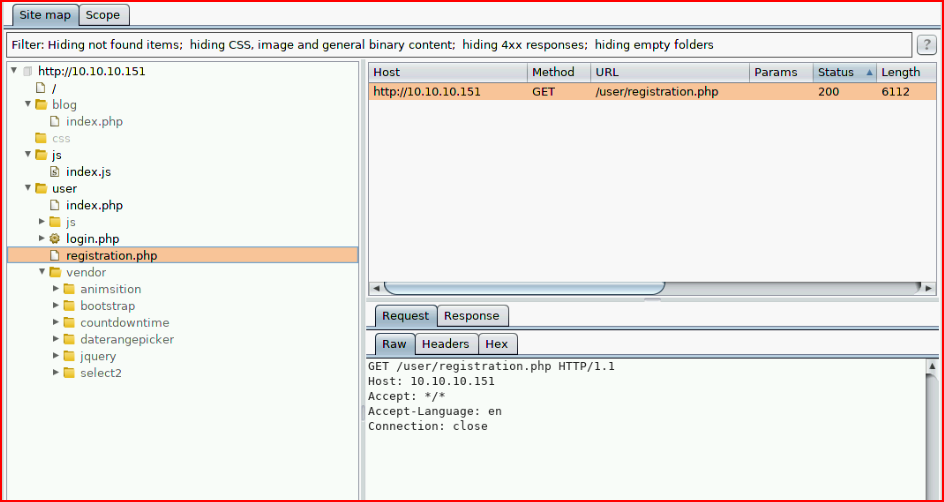This screenshot has height=502, width=944.
Task: Click the blog folder icon
Action: coord(41,105)
